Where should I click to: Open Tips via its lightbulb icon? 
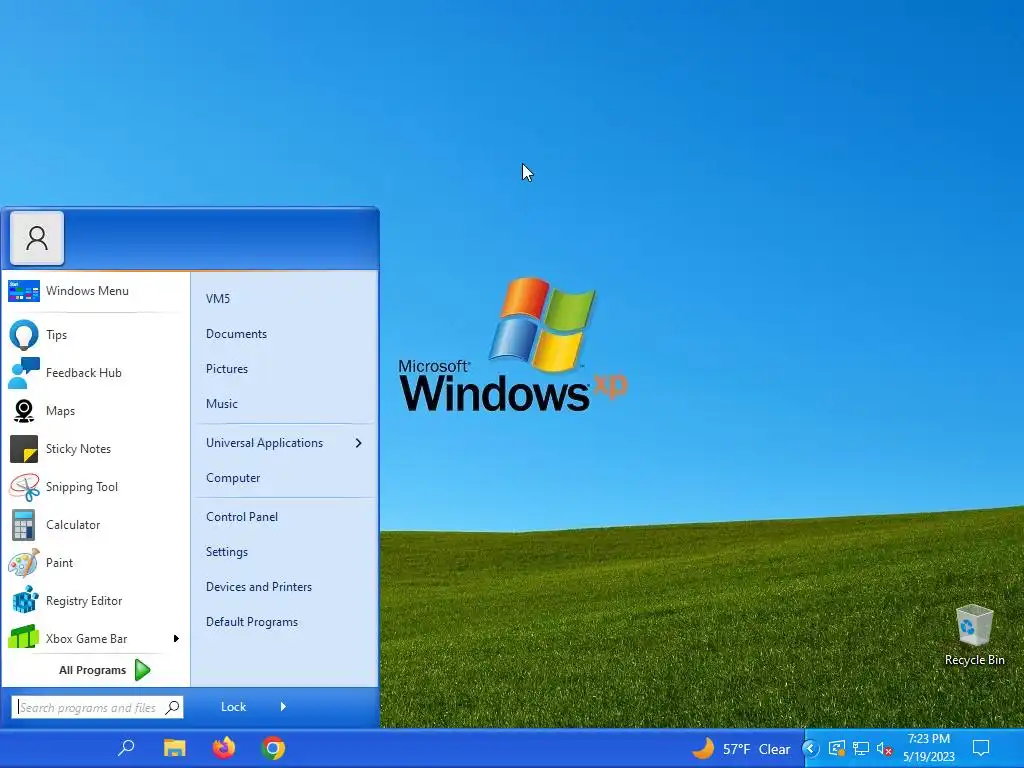[x=24, y=335]
